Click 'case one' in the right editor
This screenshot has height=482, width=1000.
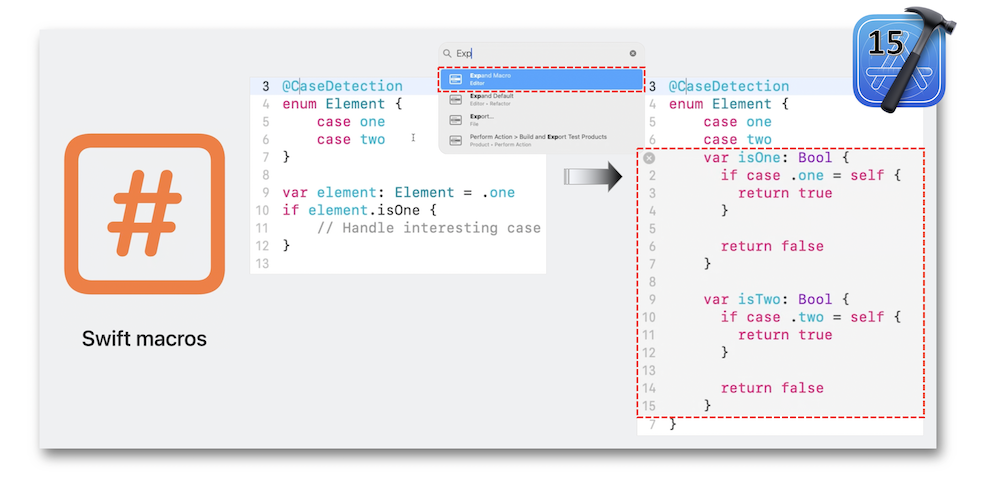click(x=737, y=122)
